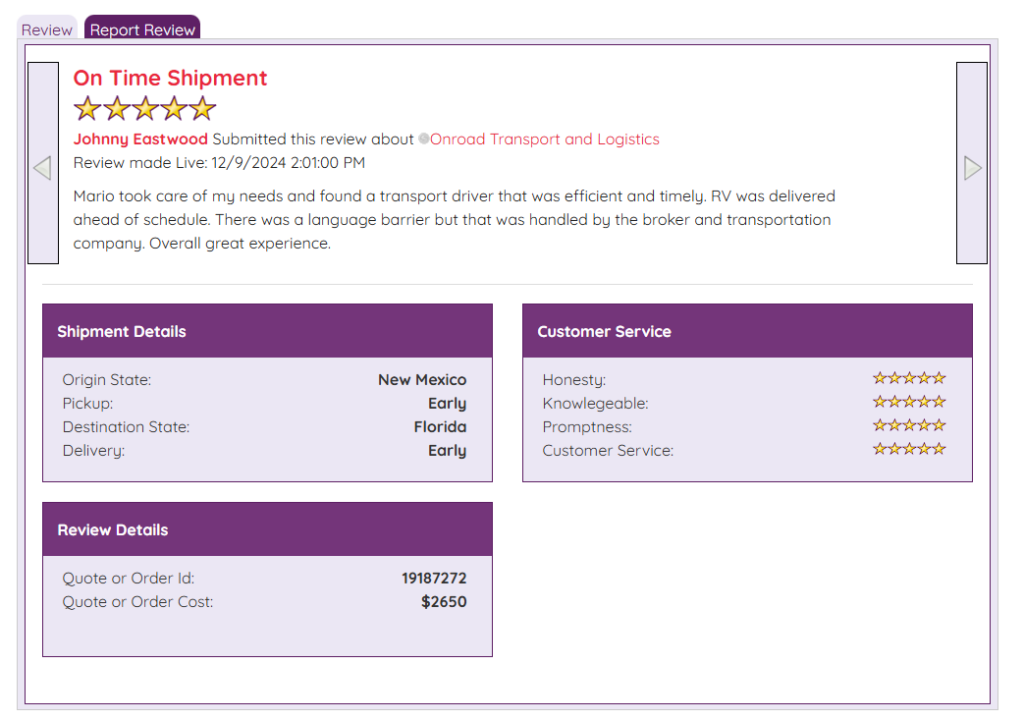Open the Report Review tab
Screen dimensions: 1024x720
click(x=142, y=30)
